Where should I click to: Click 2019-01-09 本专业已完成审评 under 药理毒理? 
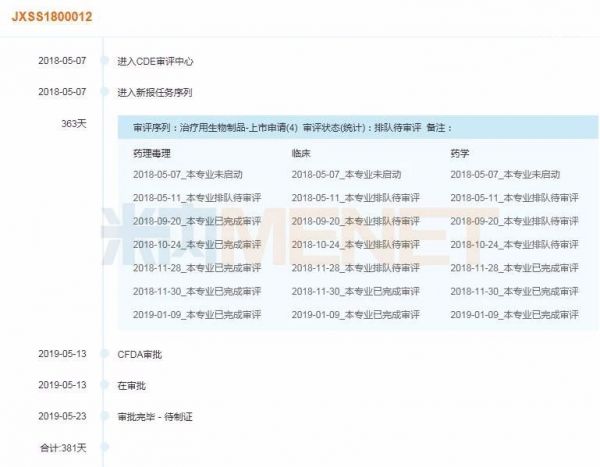[x=197, y=314]
